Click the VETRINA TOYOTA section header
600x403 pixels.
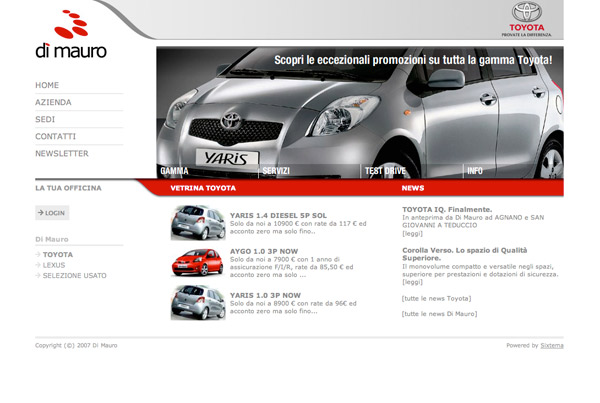coord(203,188)
